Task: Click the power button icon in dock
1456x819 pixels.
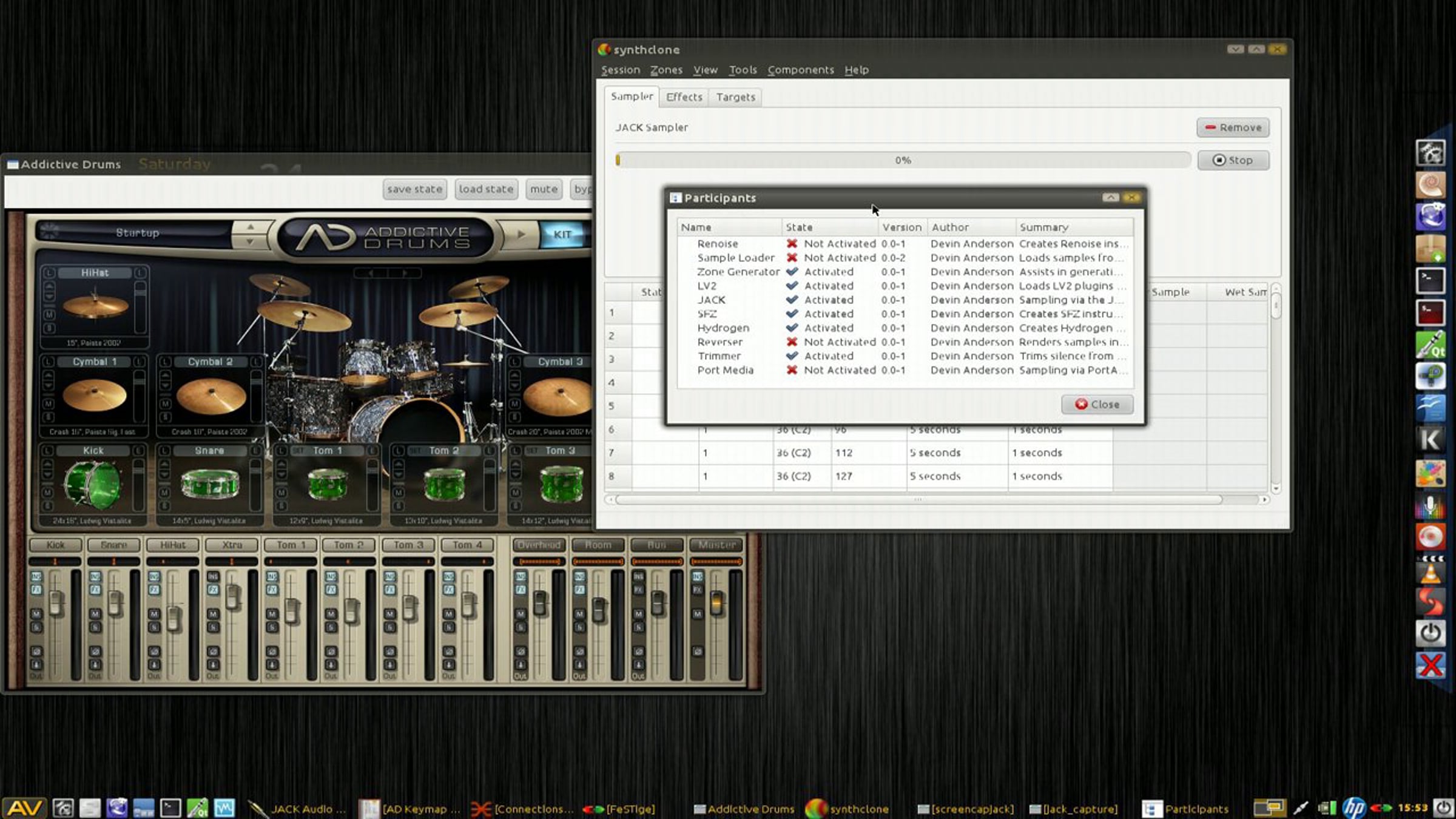Action: [1431, 633]
